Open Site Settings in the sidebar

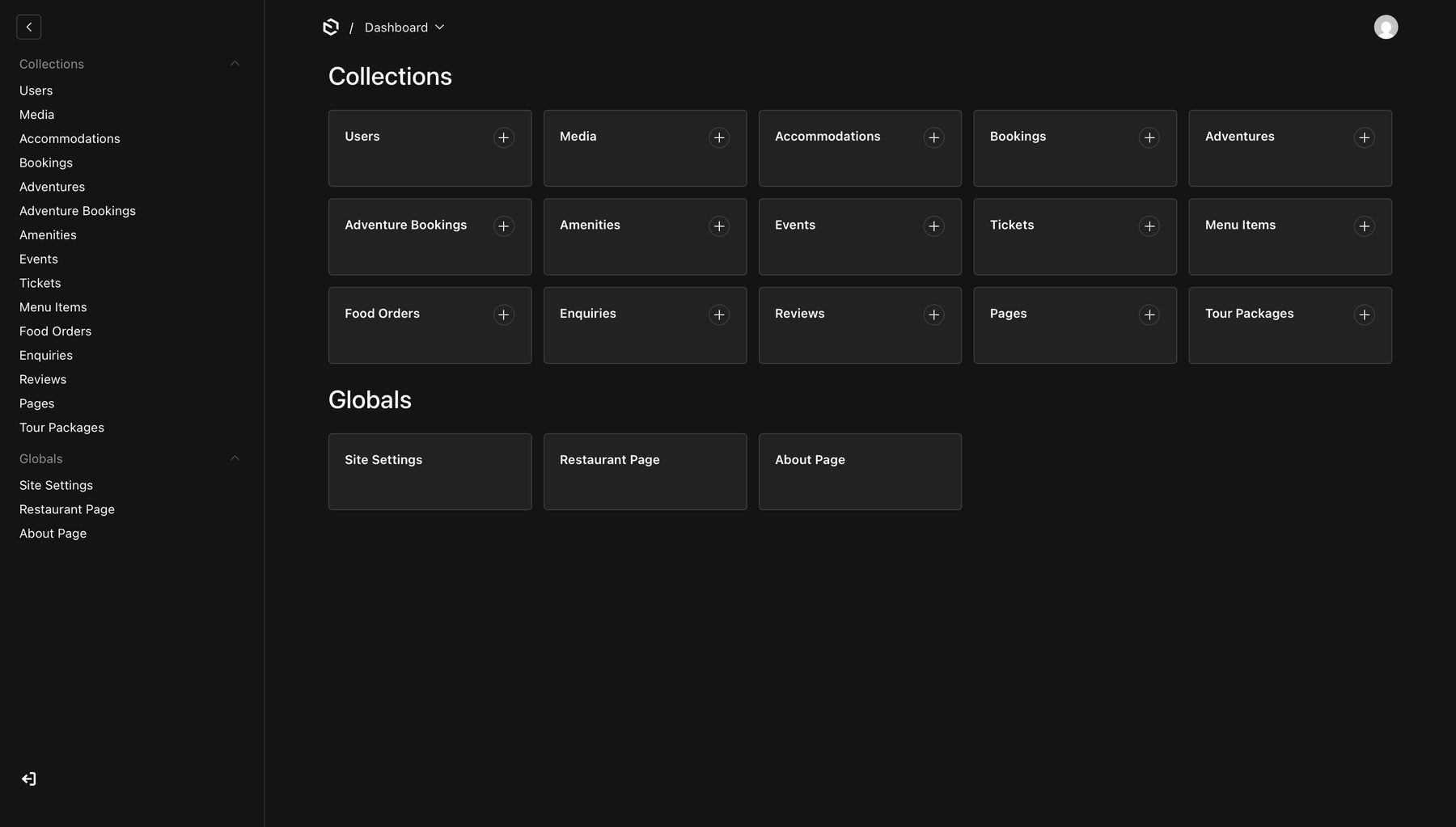tap(57, 485)
